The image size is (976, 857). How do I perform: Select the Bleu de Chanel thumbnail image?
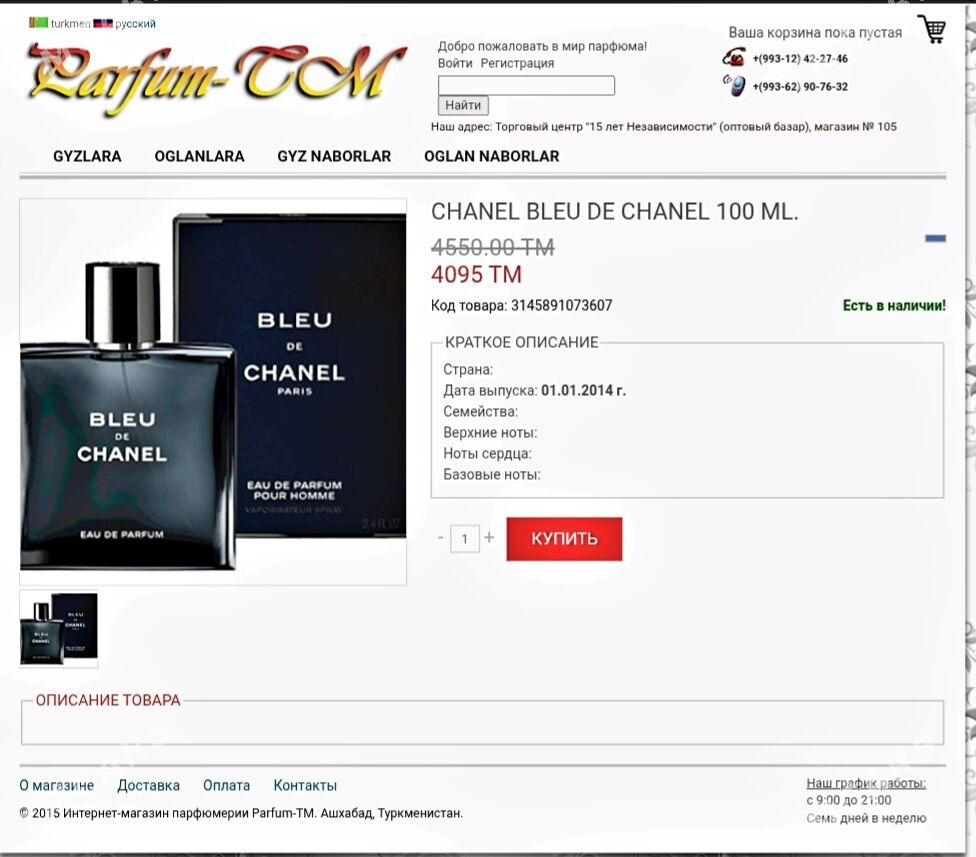pos(59,629)
